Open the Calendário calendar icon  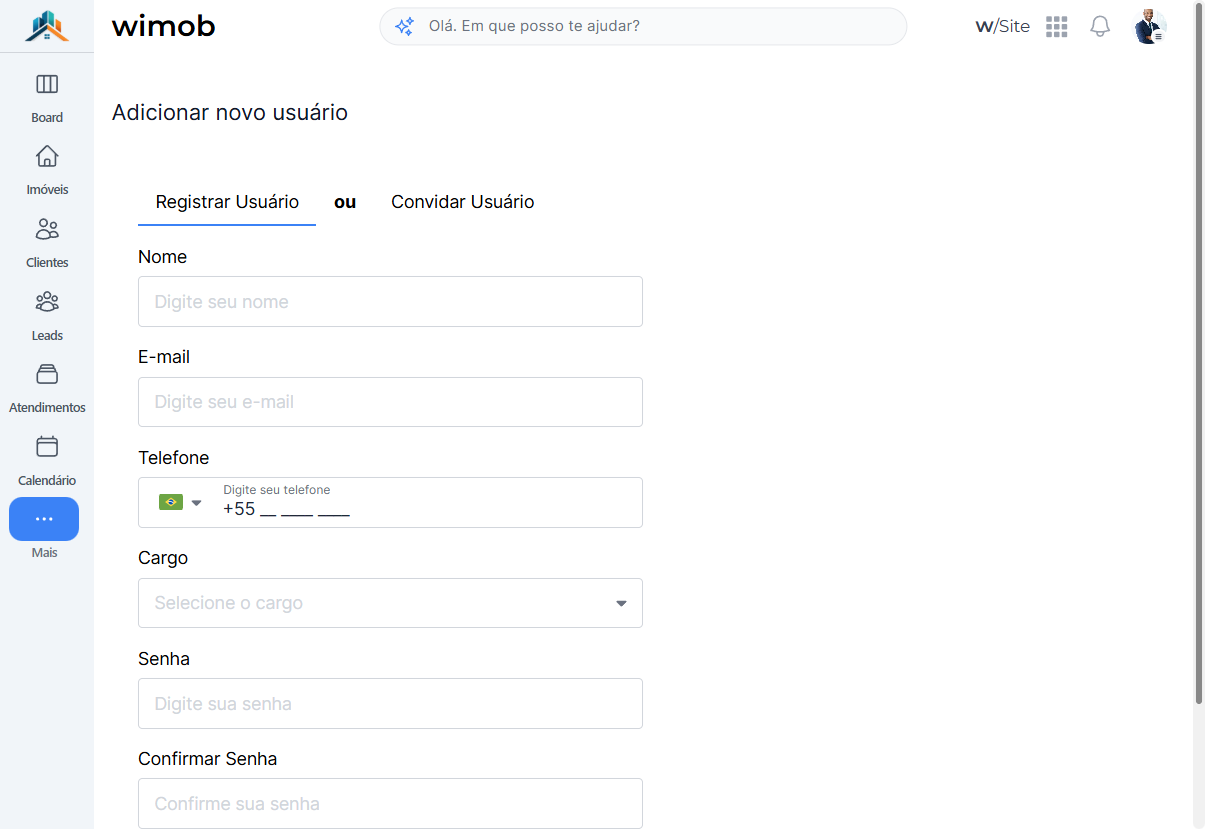(47, 447)
